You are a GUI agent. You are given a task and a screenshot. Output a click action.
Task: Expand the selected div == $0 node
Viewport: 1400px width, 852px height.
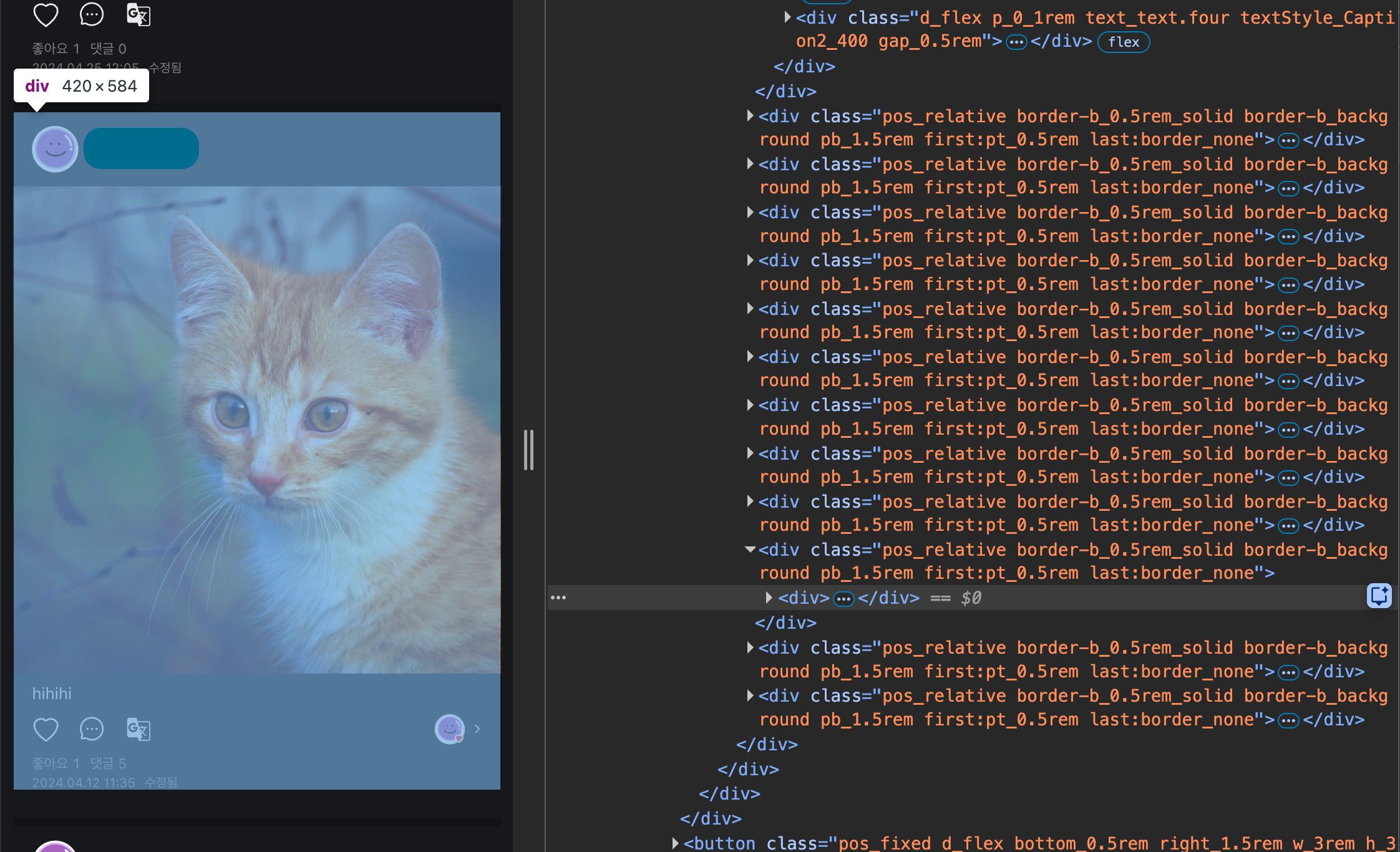click(x=769, y=598)
